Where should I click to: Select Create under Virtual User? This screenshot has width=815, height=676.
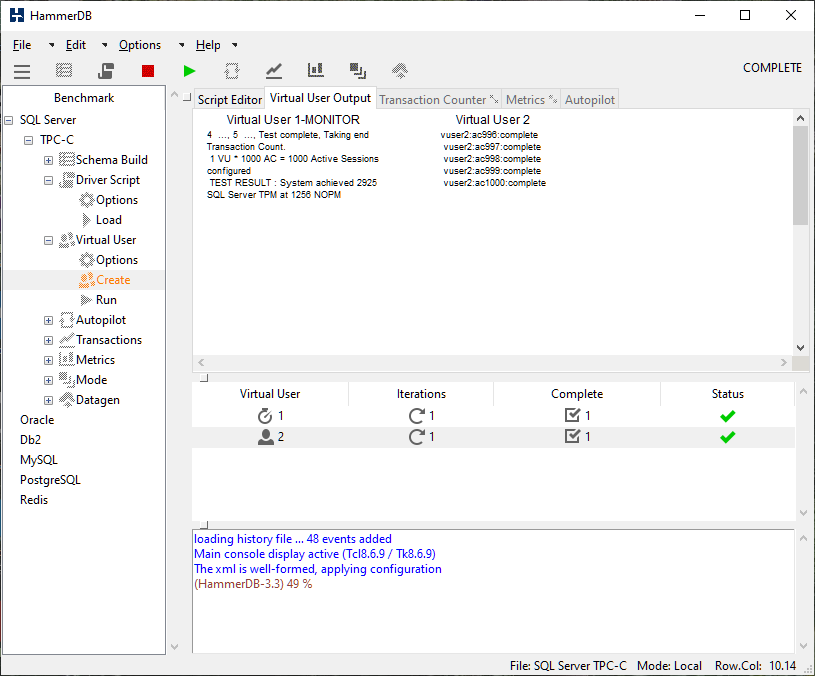(104, 280)
